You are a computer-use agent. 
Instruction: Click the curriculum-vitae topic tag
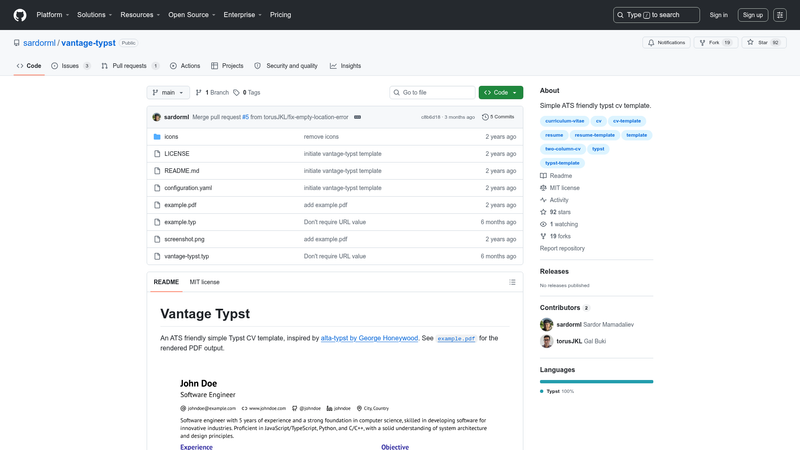click(x=564, y=121)
